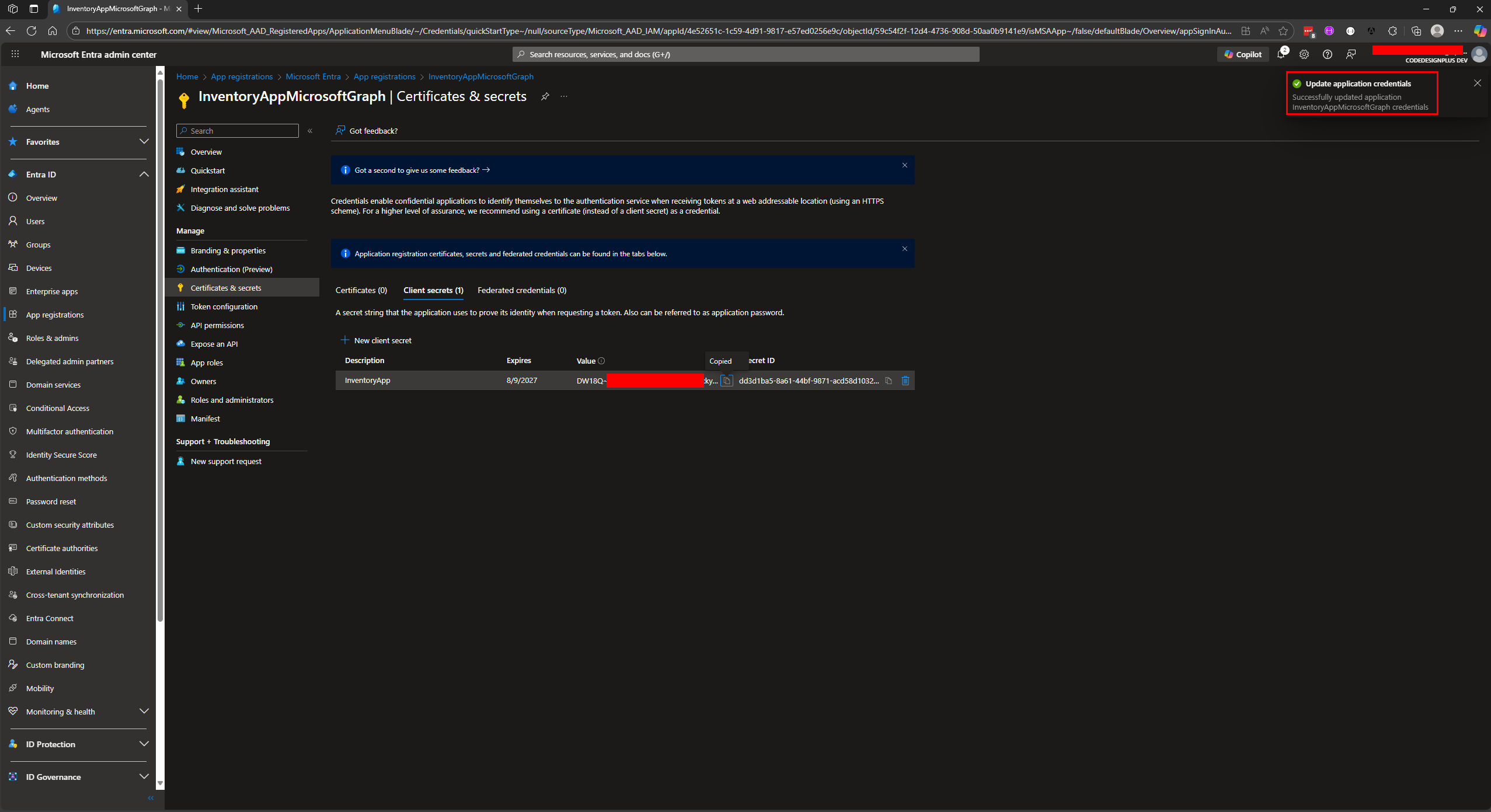Click the browser address bar
This screenshot has width=1491, height=812.
coord(659,31)
